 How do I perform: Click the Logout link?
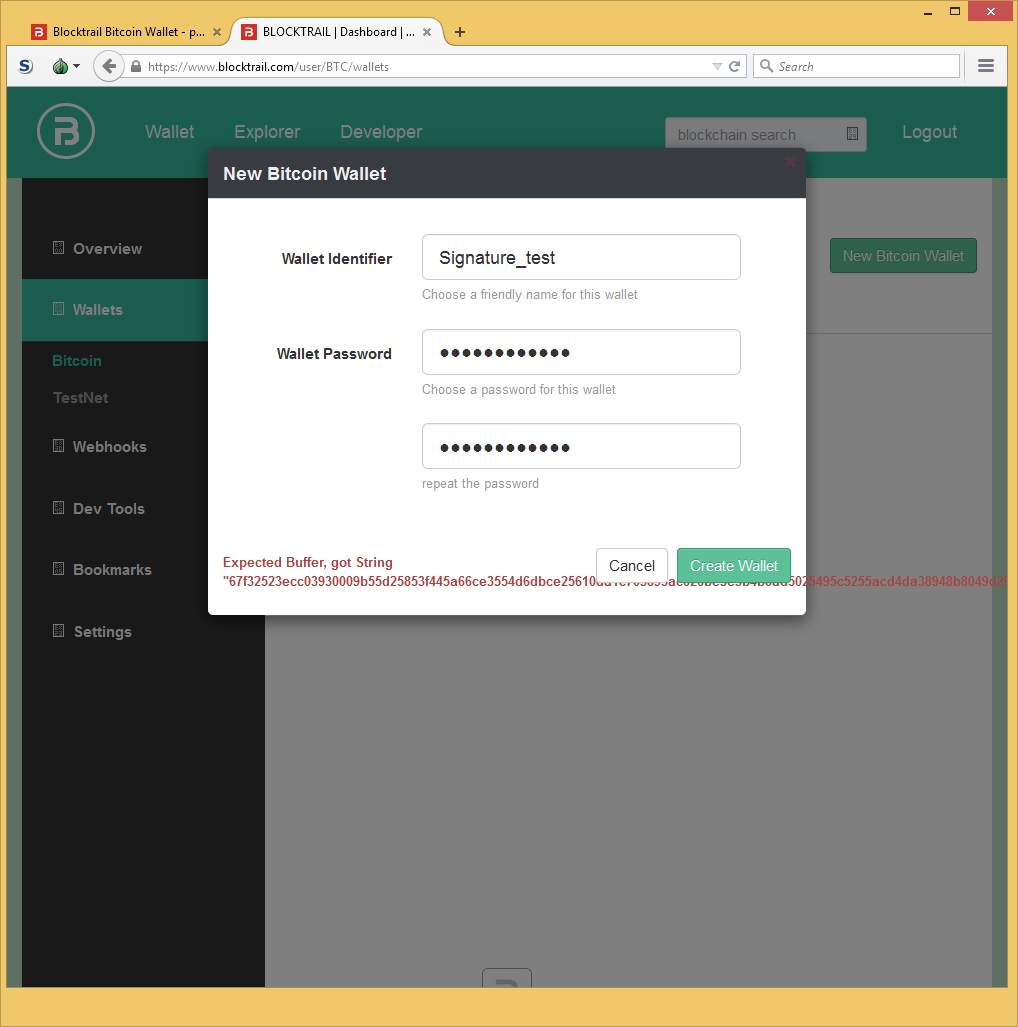point(930,132)
